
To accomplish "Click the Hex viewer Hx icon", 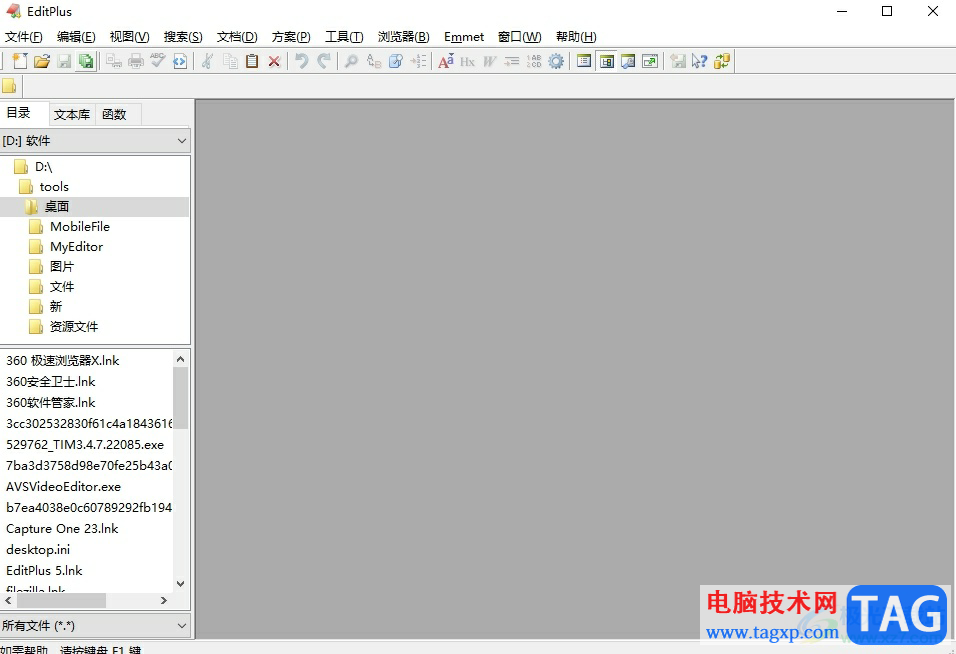I will pyautogui.click(x=468, y=61).
